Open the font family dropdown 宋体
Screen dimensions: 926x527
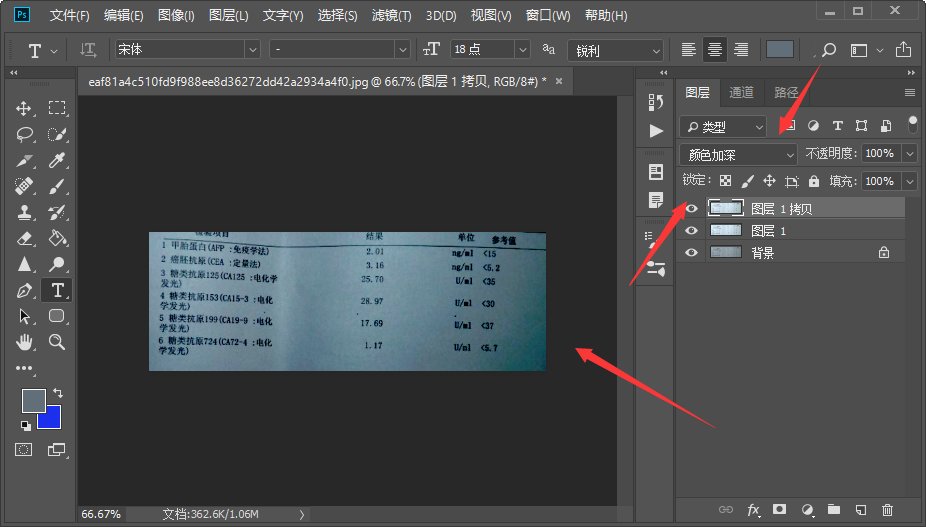click(252, 50)
